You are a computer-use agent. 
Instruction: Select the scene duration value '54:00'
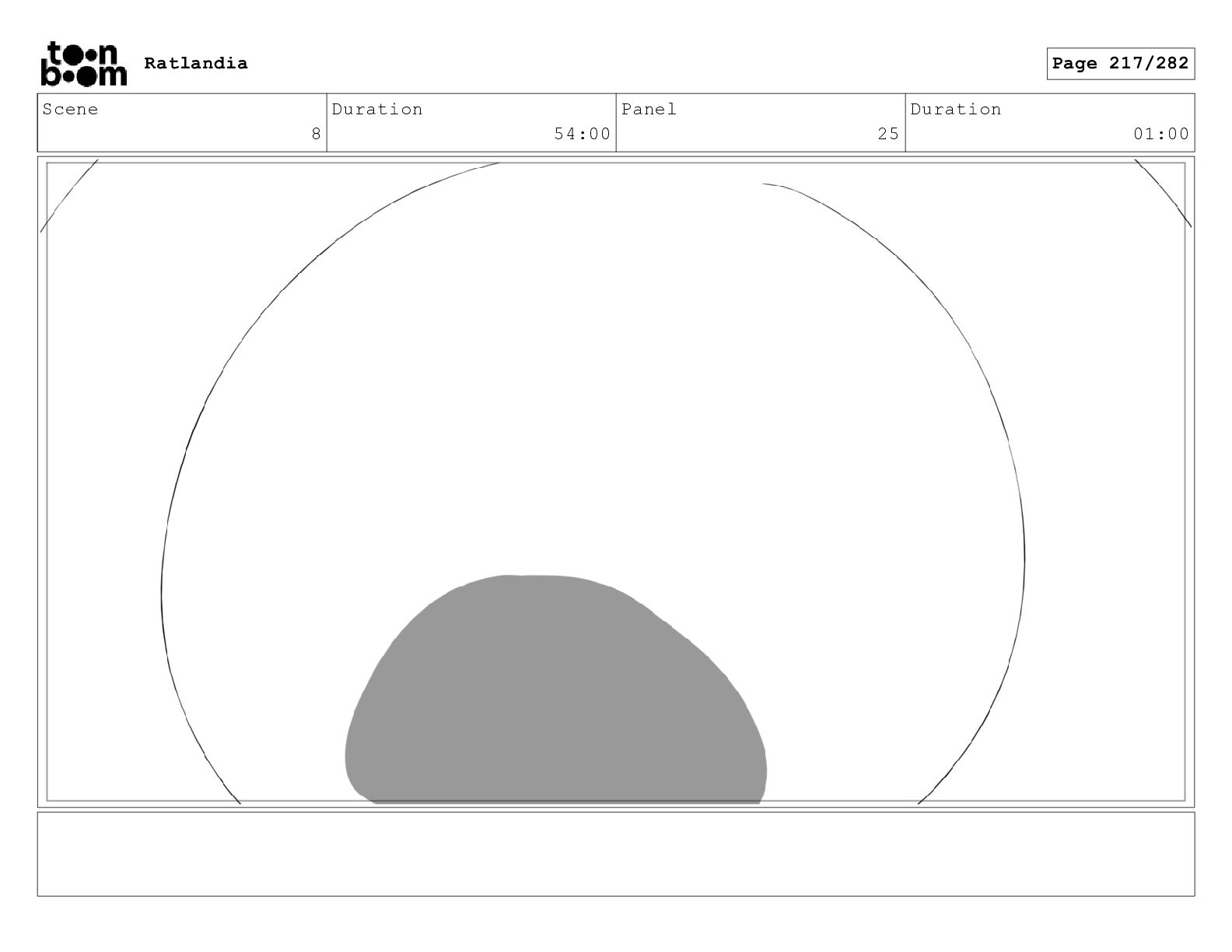coord(582,134)
